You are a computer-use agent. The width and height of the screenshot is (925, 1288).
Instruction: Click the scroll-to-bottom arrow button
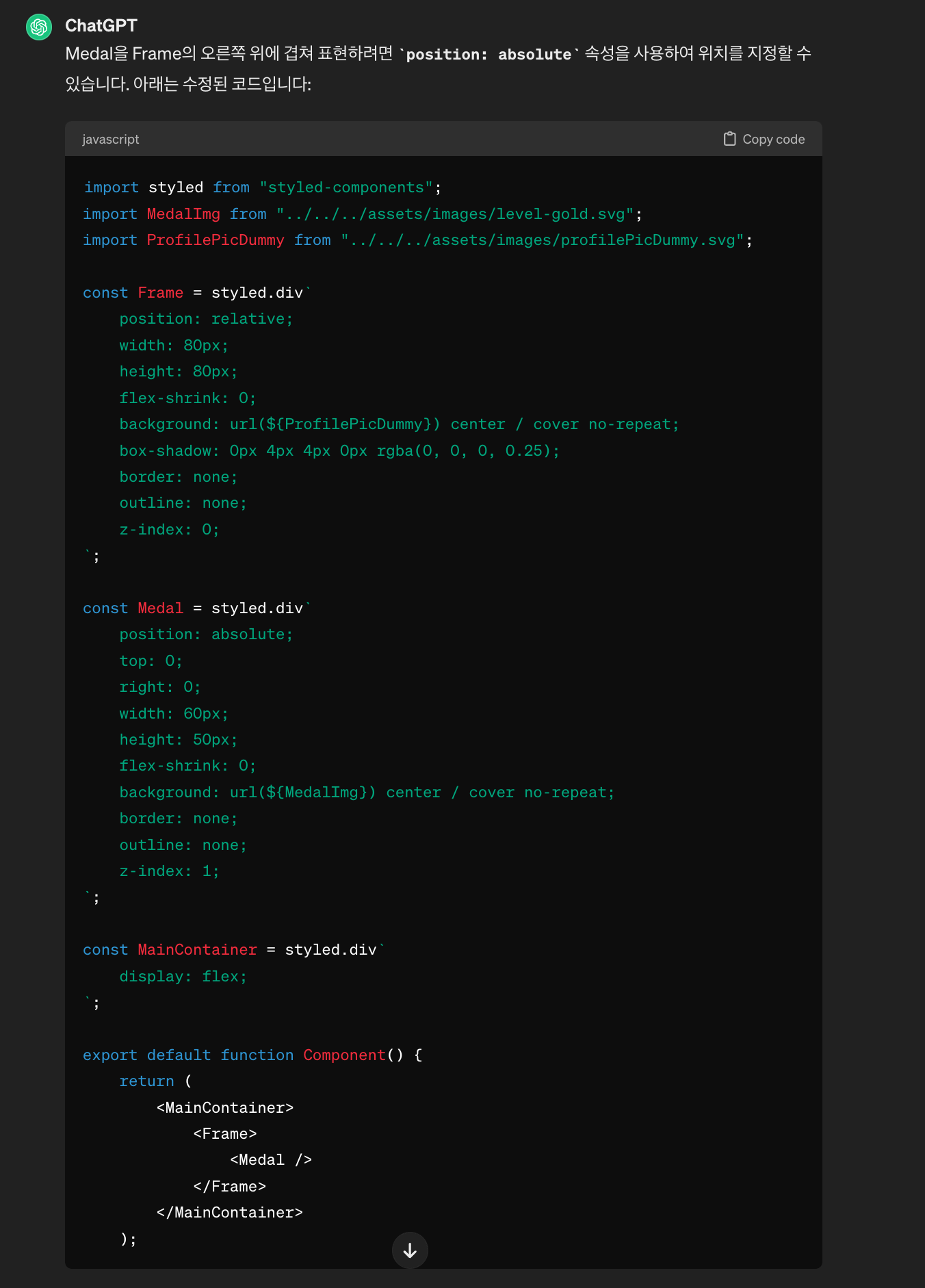(410, 1250)
